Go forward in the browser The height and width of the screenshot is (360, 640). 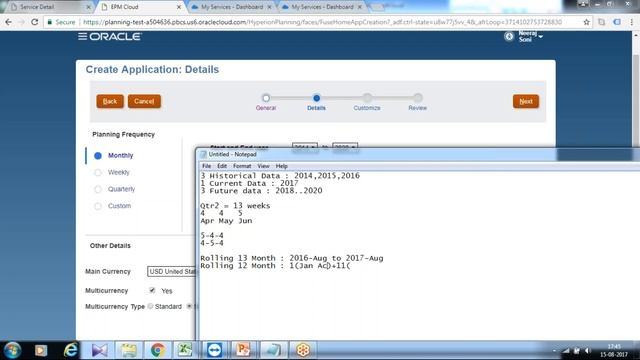coord(21,22)
